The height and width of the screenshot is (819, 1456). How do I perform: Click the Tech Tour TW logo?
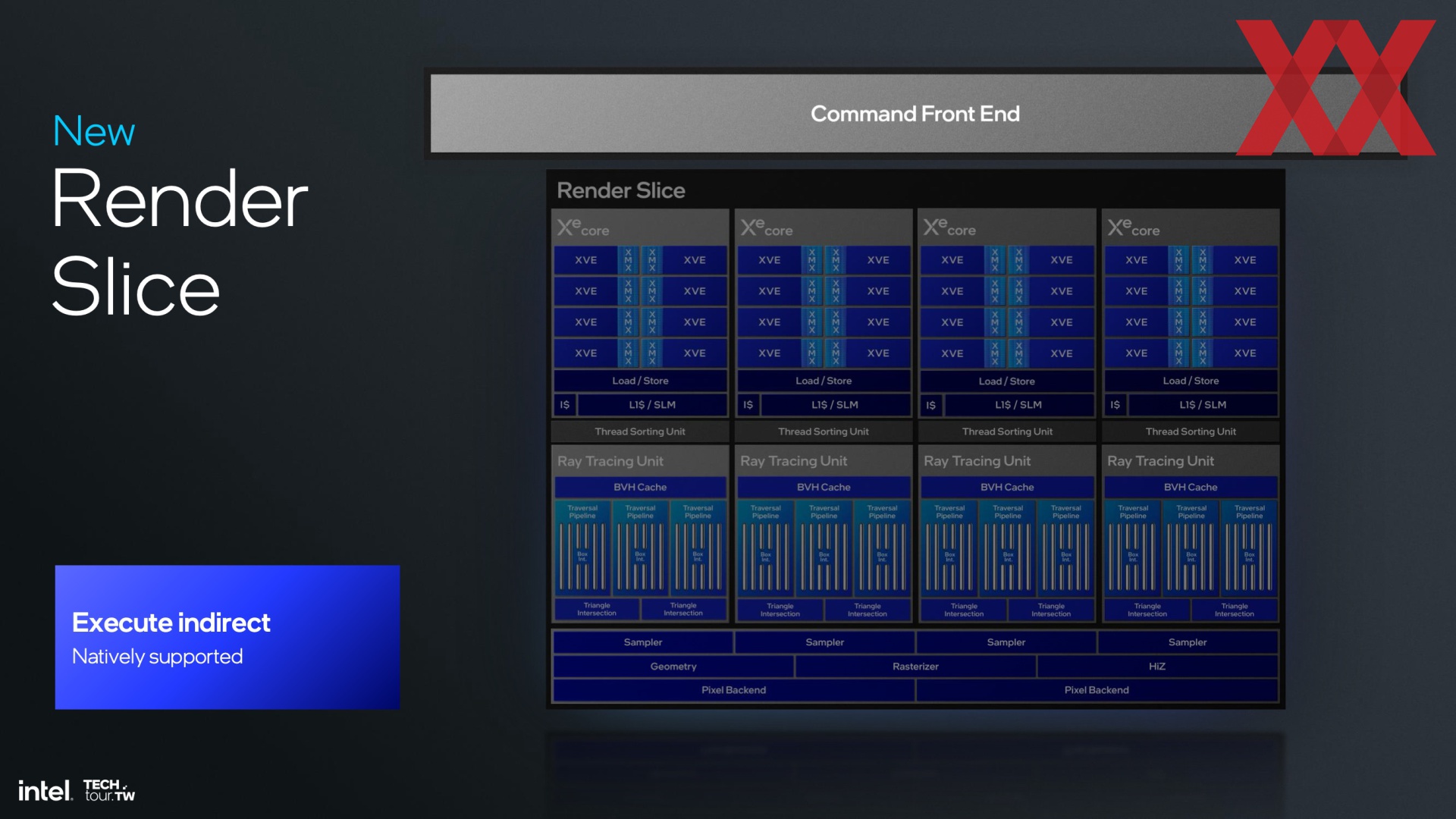(109, 791)
